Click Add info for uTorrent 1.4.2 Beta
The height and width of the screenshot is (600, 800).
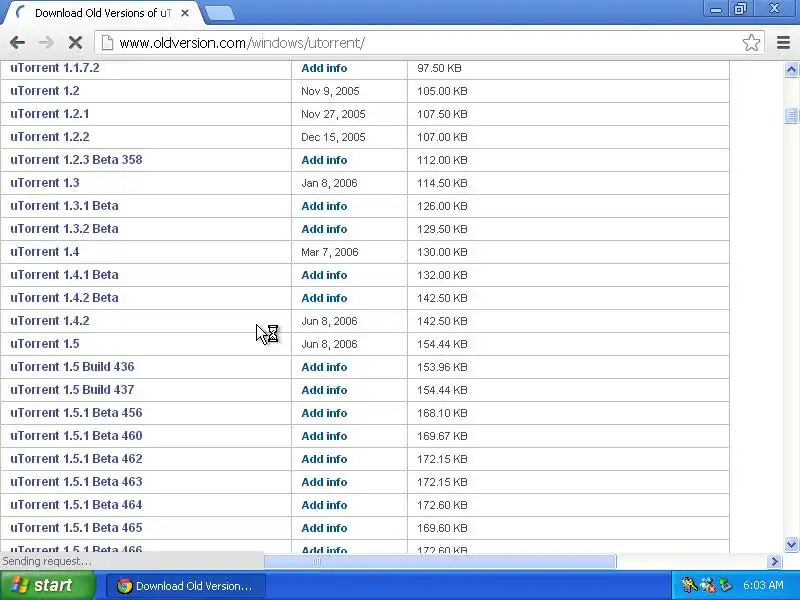(x=324, y=297)
